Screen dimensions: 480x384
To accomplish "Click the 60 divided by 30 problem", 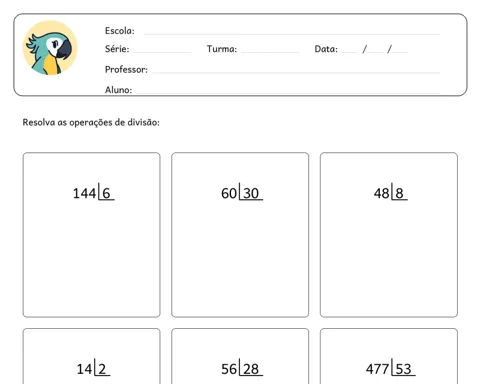I will click(x=240, y=235).
